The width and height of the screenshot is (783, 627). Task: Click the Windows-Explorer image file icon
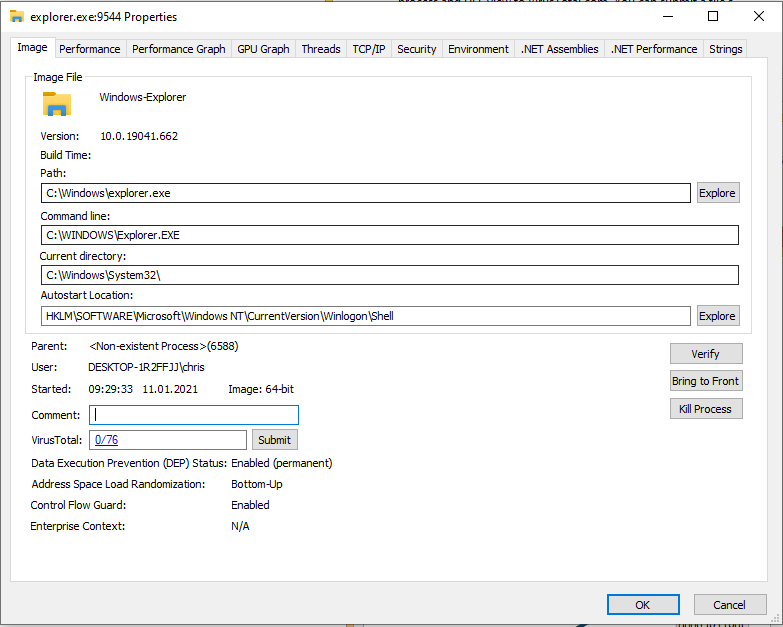tap(56, 104)
